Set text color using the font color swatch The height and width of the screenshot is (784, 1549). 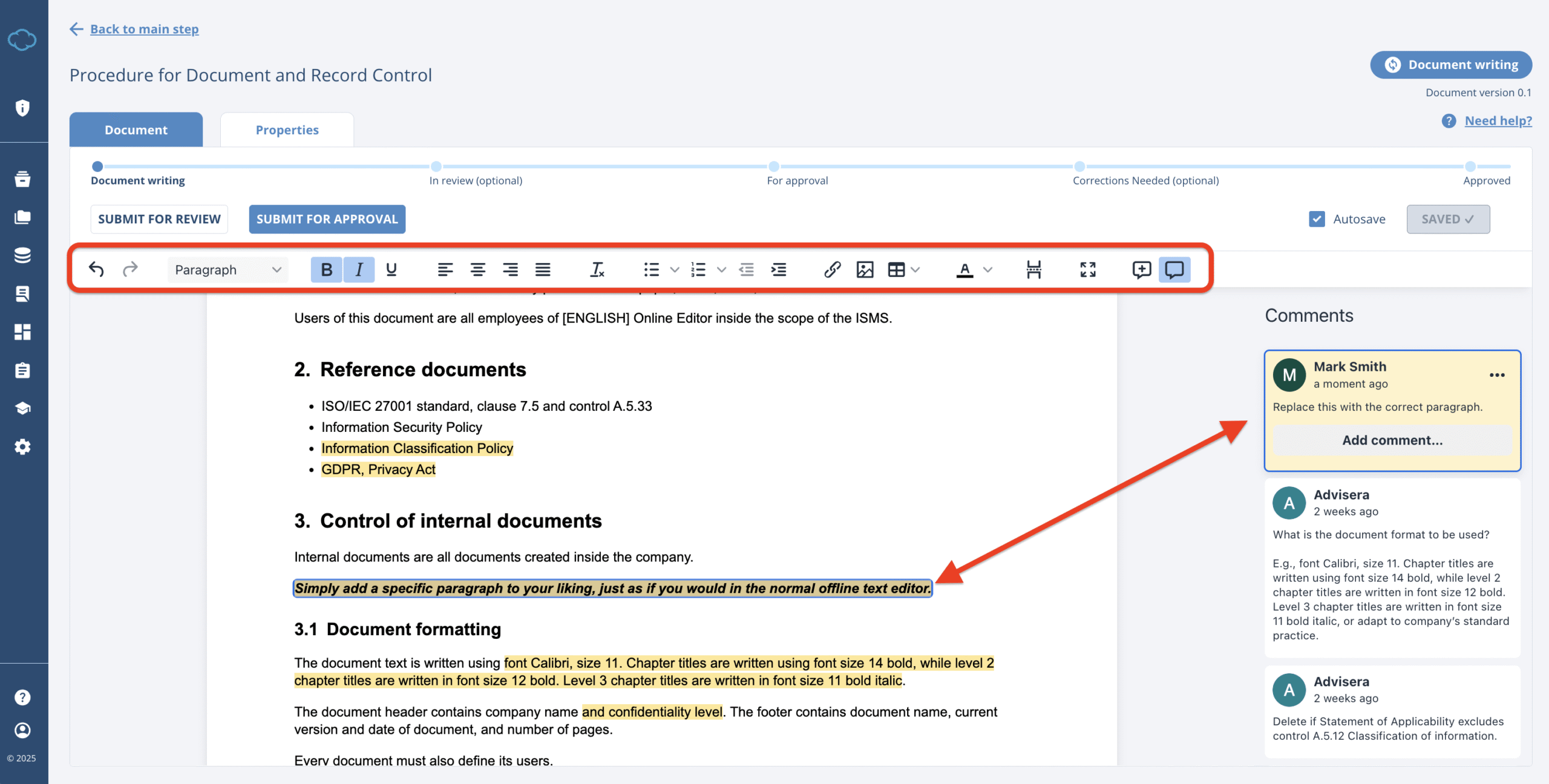[964, 270]
